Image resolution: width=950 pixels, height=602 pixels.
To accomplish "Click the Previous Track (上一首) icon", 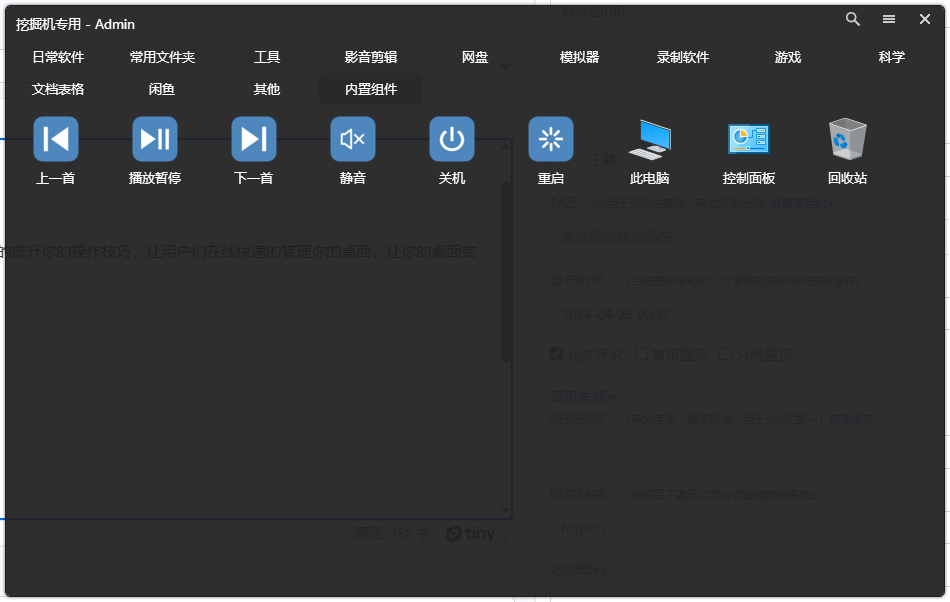I will 56,139.
